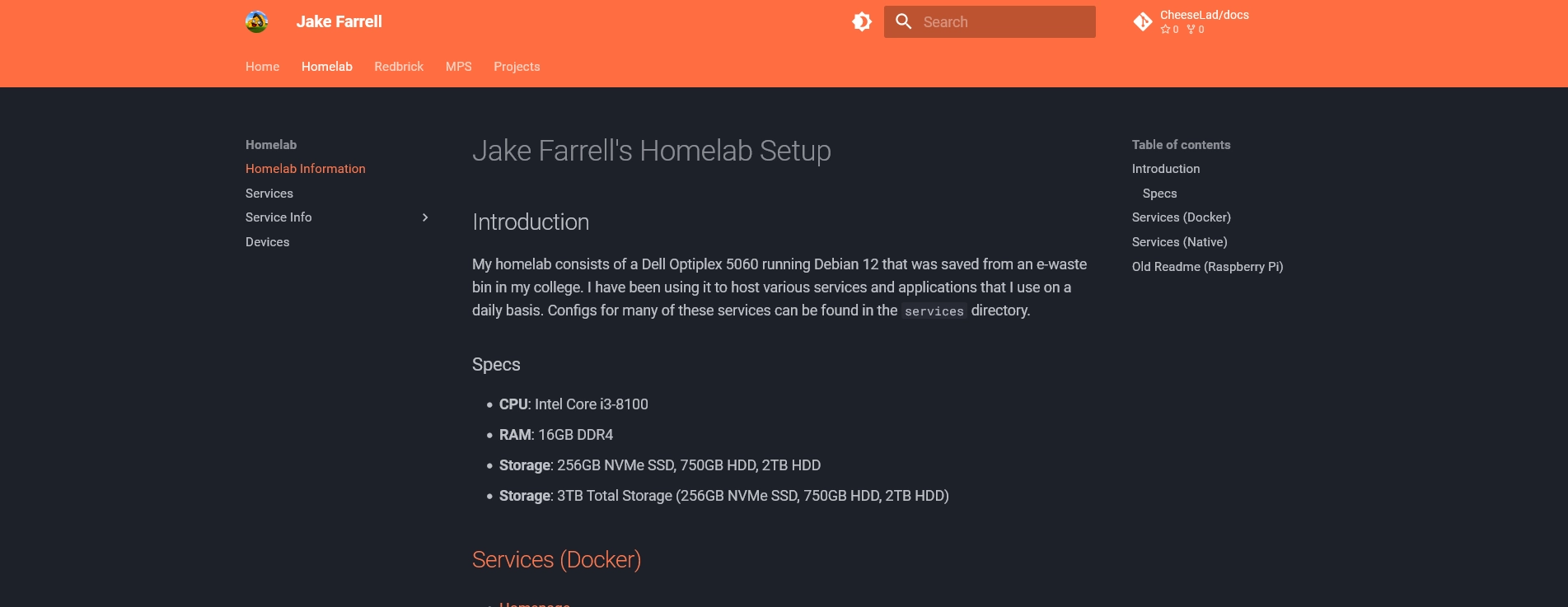Click the star icon beside the repository name
This screenshot has width=1568, height=607.
[x=1165, y=29]
